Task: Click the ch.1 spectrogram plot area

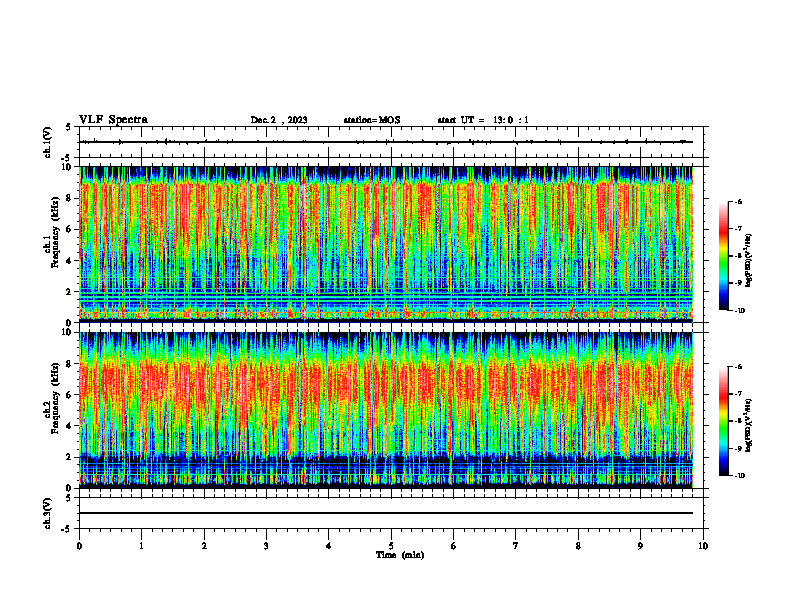Action: 386,244
